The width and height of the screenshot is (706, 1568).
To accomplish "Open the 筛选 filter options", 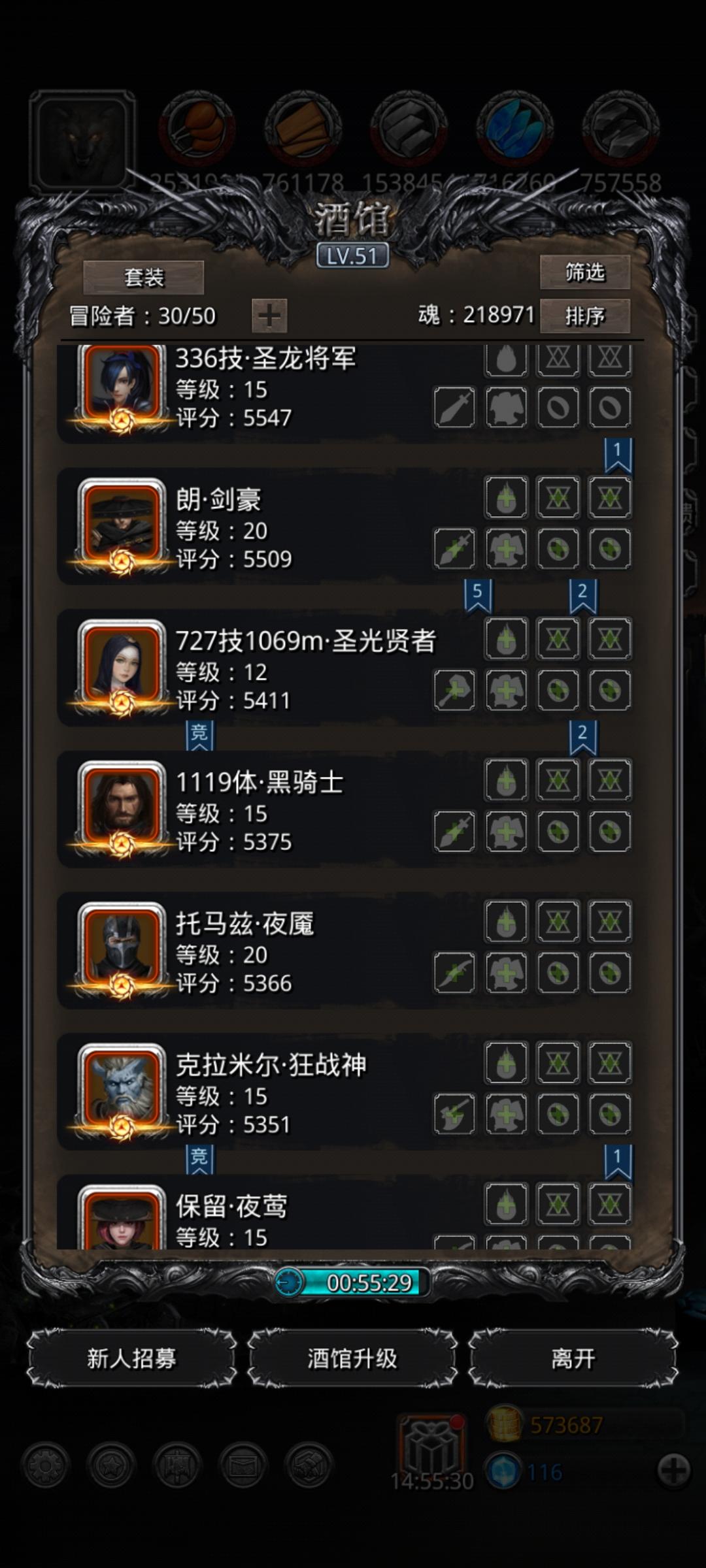I will pyautogui.click(x=585, y=272).
